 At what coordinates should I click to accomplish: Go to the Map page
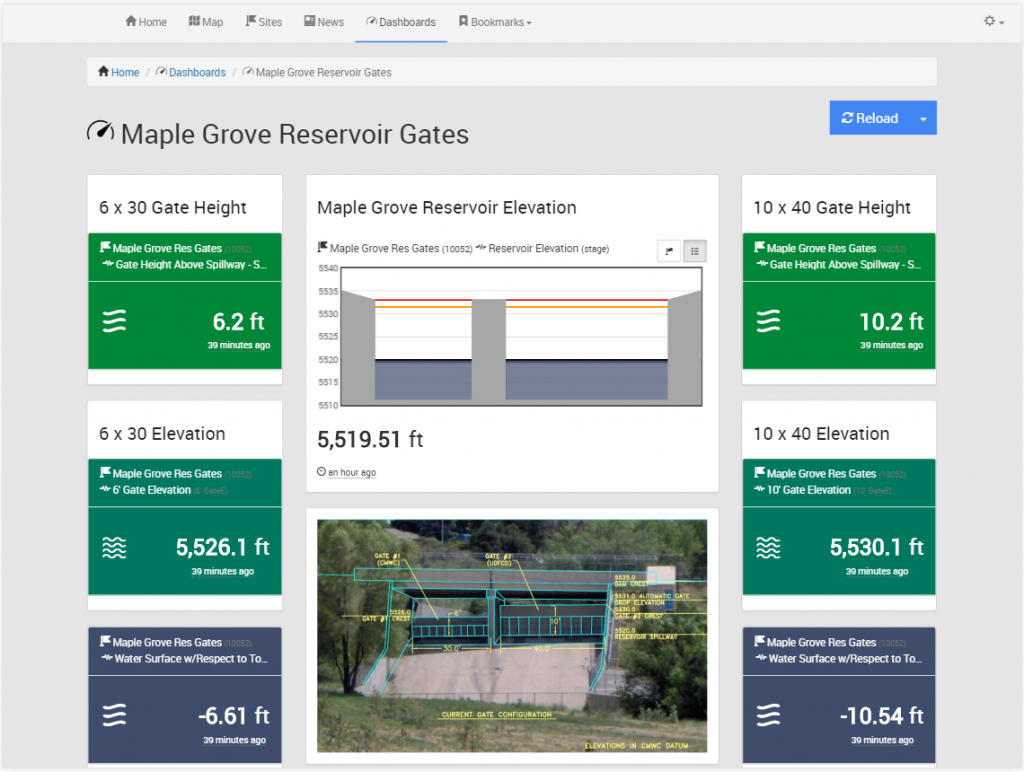tap(205, 22)
